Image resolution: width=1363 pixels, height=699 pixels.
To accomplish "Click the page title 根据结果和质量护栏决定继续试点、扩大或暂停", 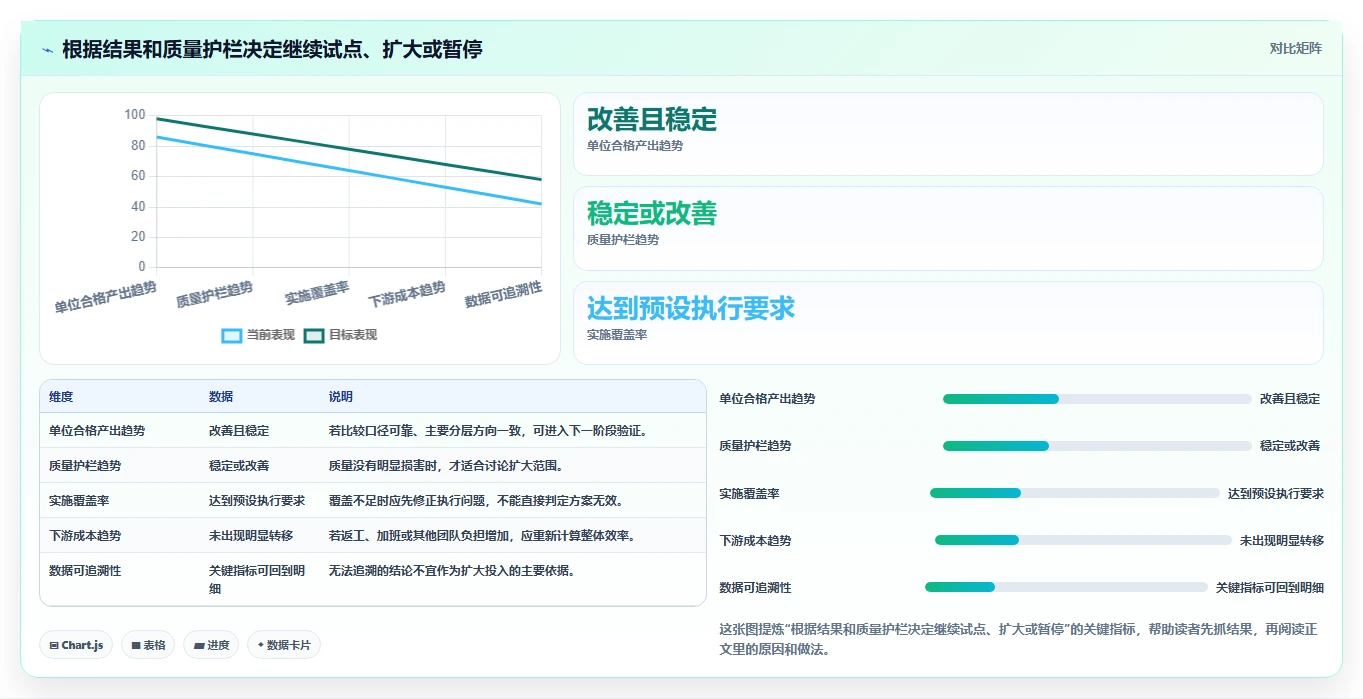I will (x=272, y=49).
